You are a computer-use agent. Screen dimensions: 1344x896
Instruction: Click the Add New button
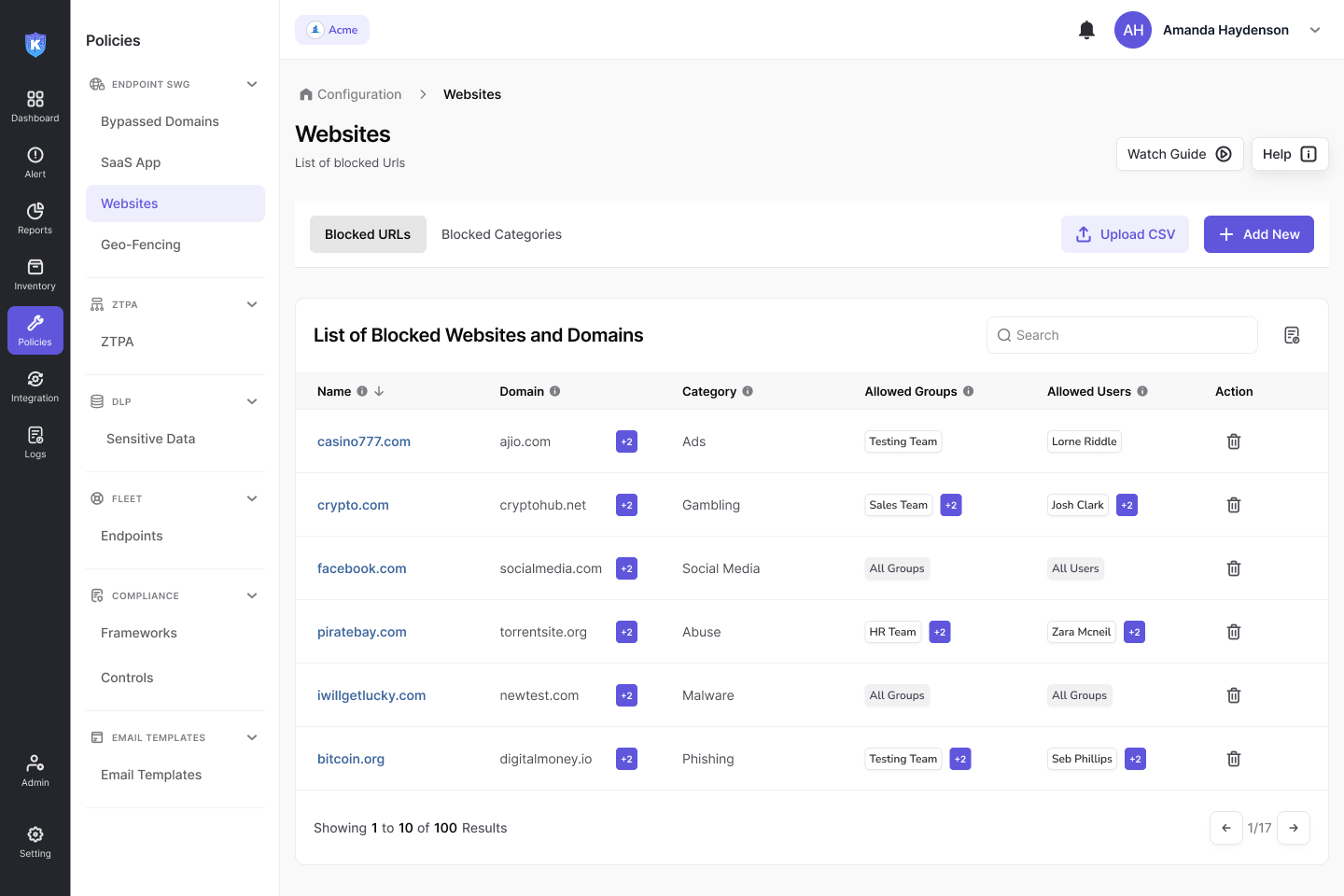pos(1258,234)
